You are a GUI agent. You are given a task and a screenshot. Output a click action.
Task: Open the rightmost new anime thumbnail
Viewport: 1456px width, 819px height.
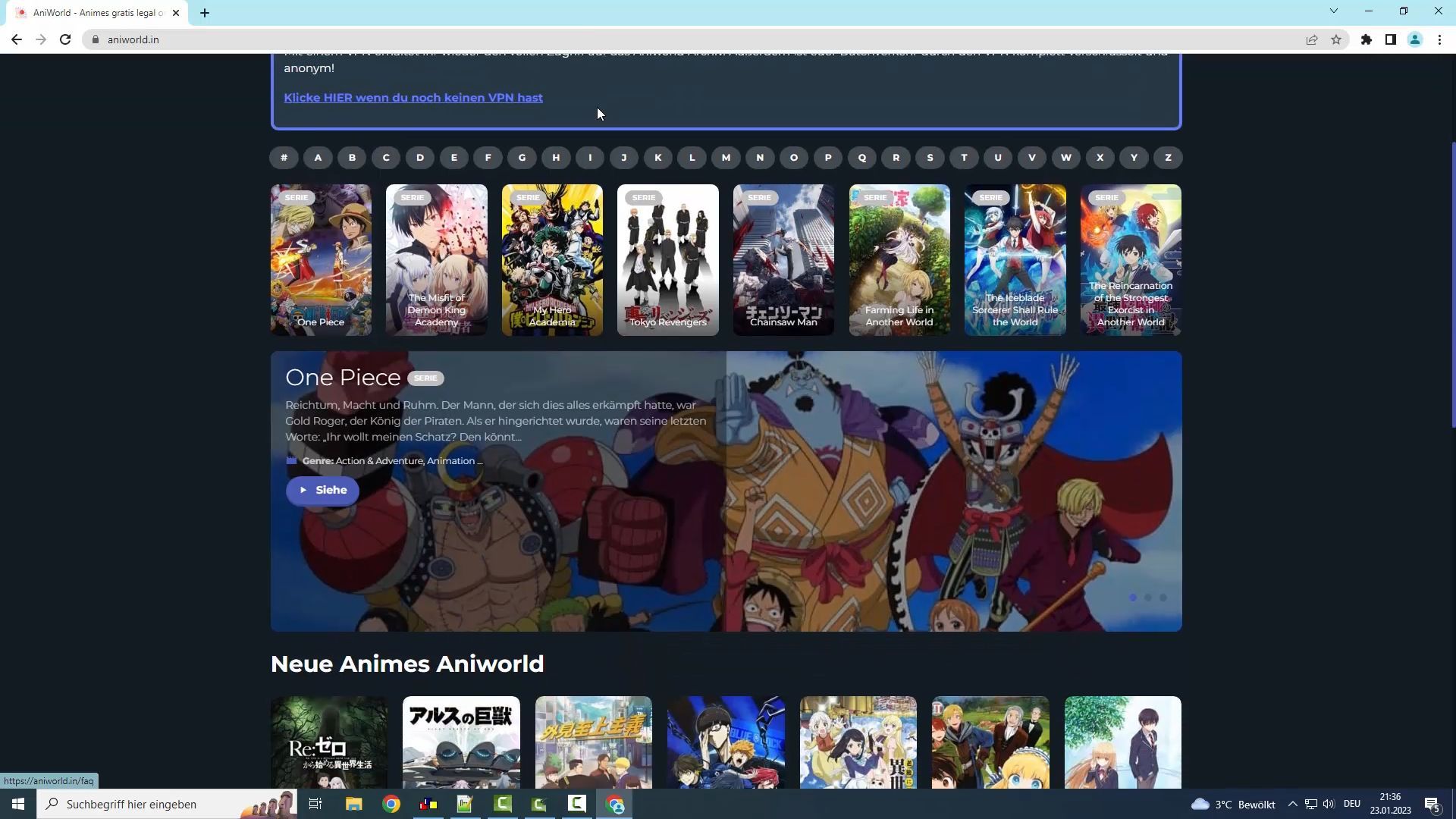1123,742
